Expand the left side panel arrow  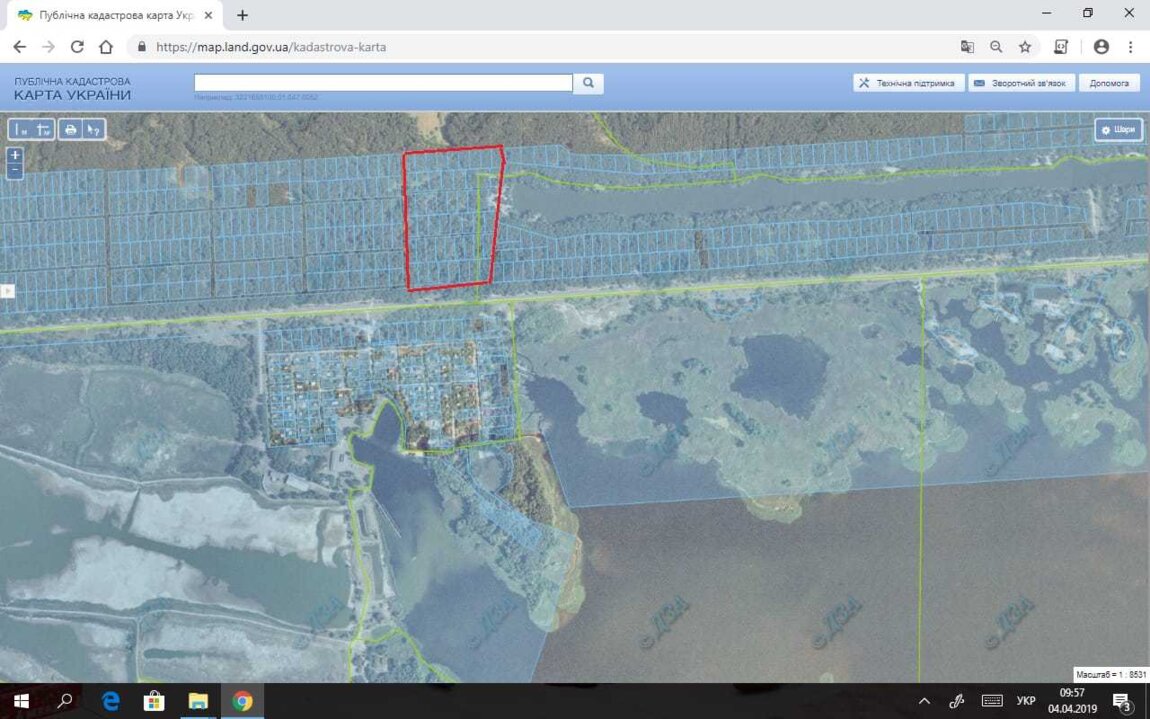pyautogui.click(x=7, y=291)
